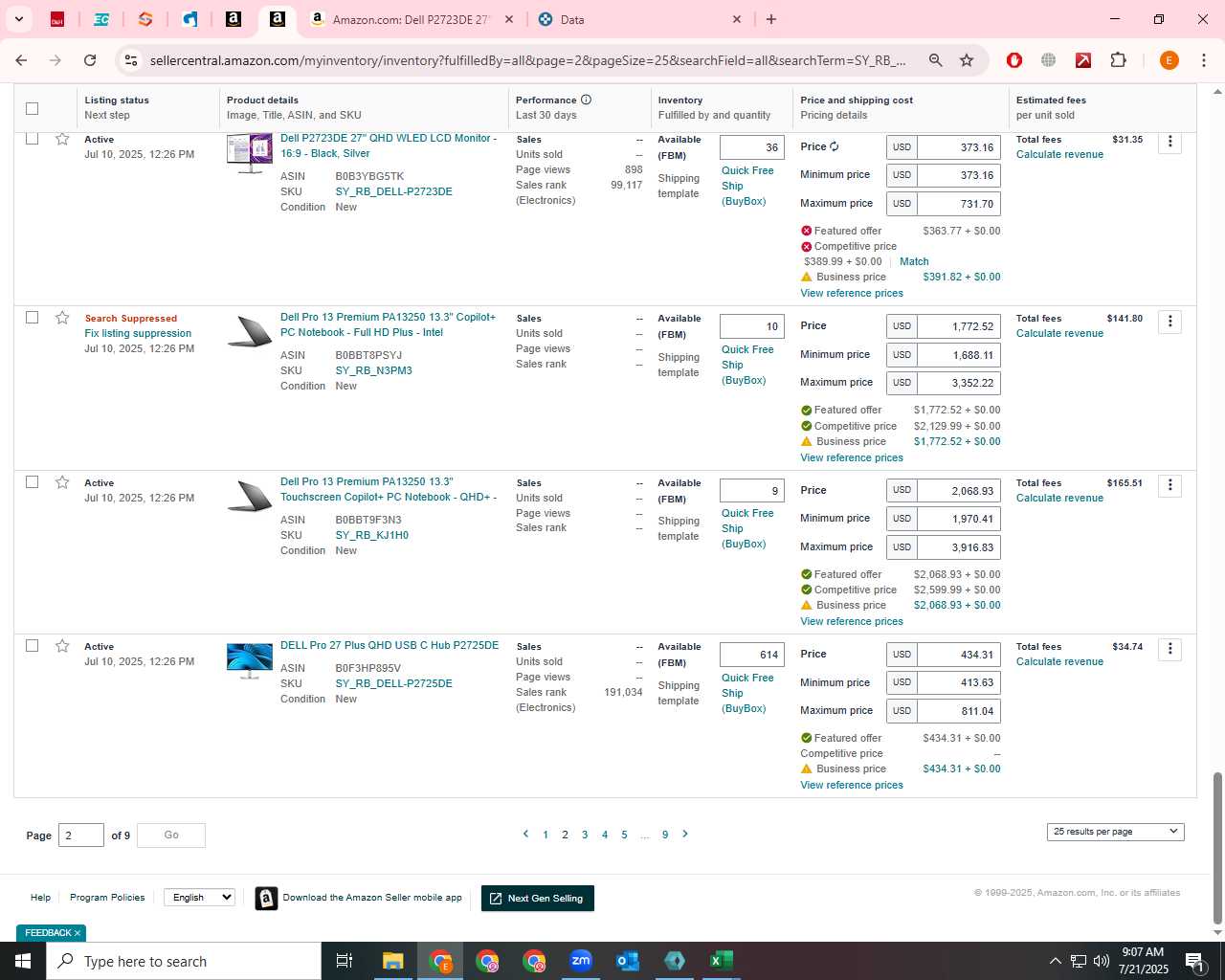Viewport: 1225px width, 980px height.
Task: Star the DELL Pro 27 Plus listing
Action: point(62,646)
